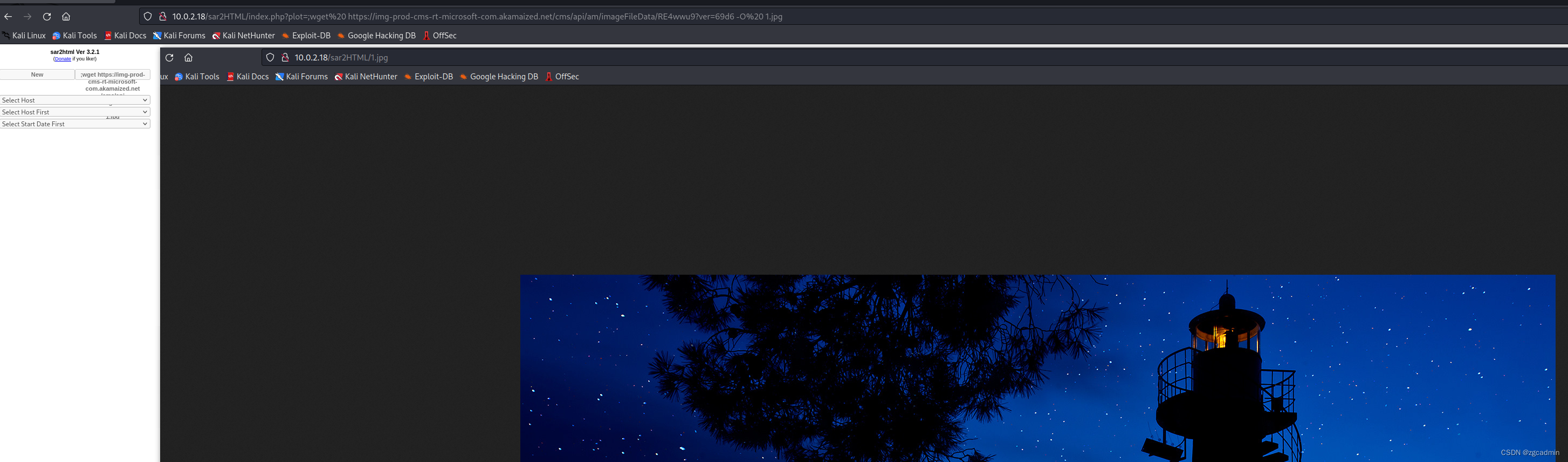Open the Kali Tools bookmark in the top bar

[75, 35]
